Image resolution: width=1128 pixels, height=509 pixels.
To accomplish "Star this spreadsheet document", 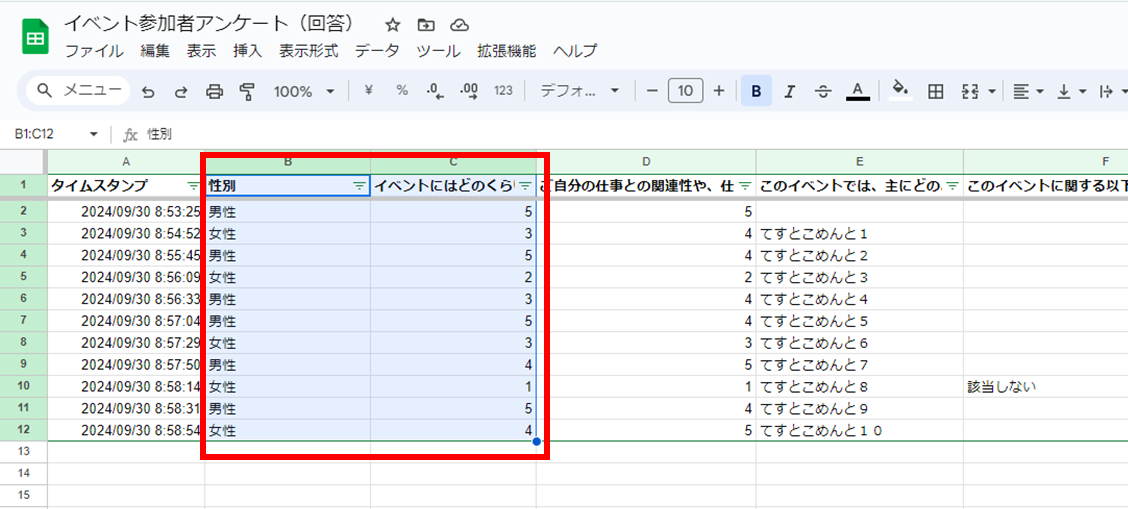I will click(392, 25).
